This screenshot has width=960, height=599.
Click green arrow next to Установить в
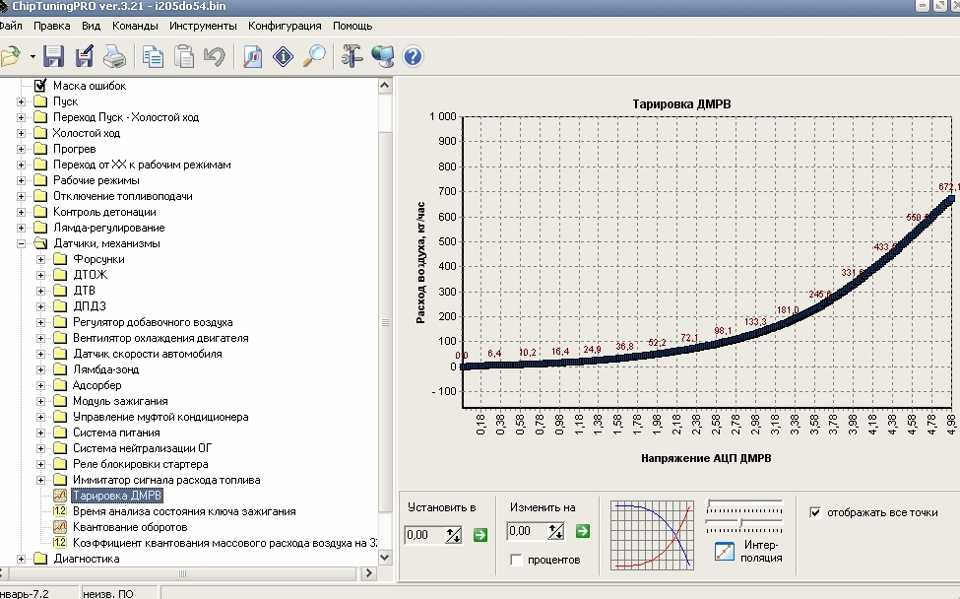(481, 535)
